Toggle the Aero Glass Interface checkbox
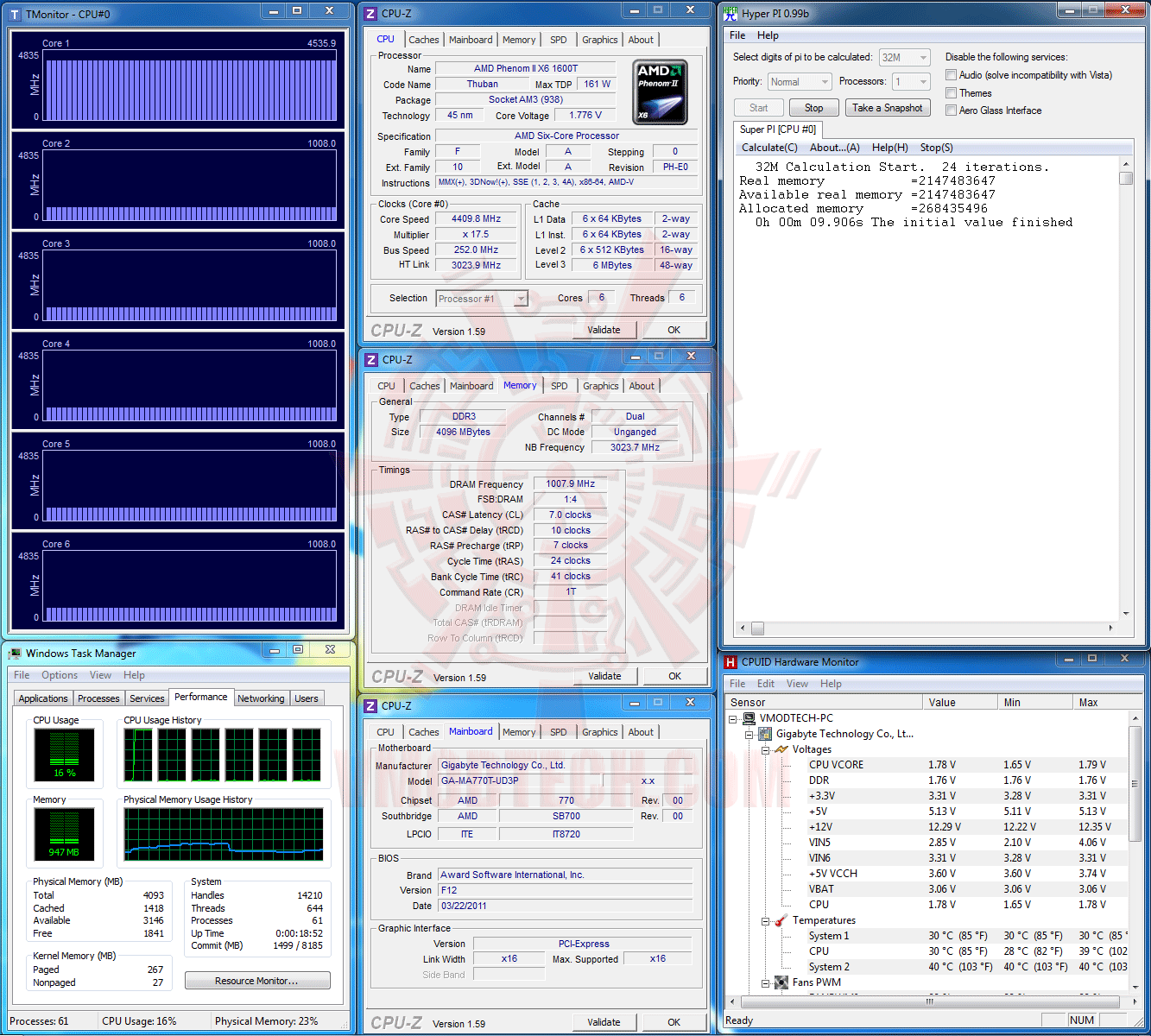This screenshot has height=1036, width=1151. (x=951, y=111)
